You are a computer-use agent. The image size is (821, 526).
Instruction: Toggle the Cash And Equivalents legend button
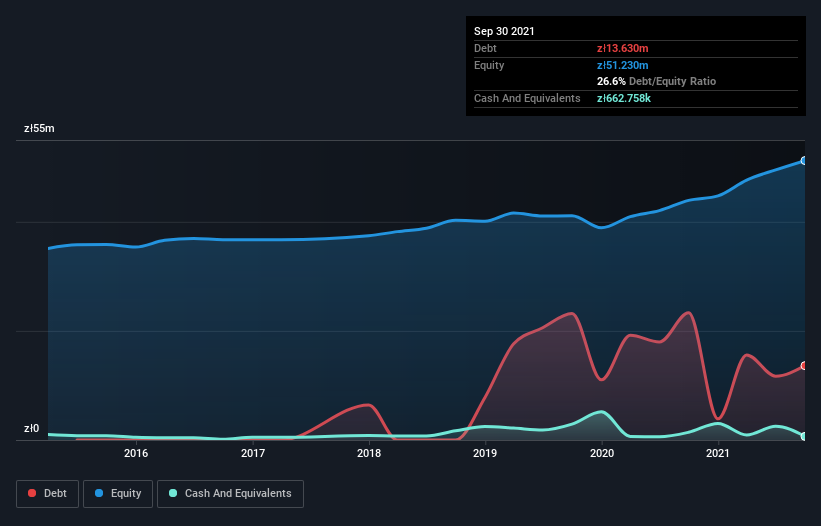coord(230,494)
